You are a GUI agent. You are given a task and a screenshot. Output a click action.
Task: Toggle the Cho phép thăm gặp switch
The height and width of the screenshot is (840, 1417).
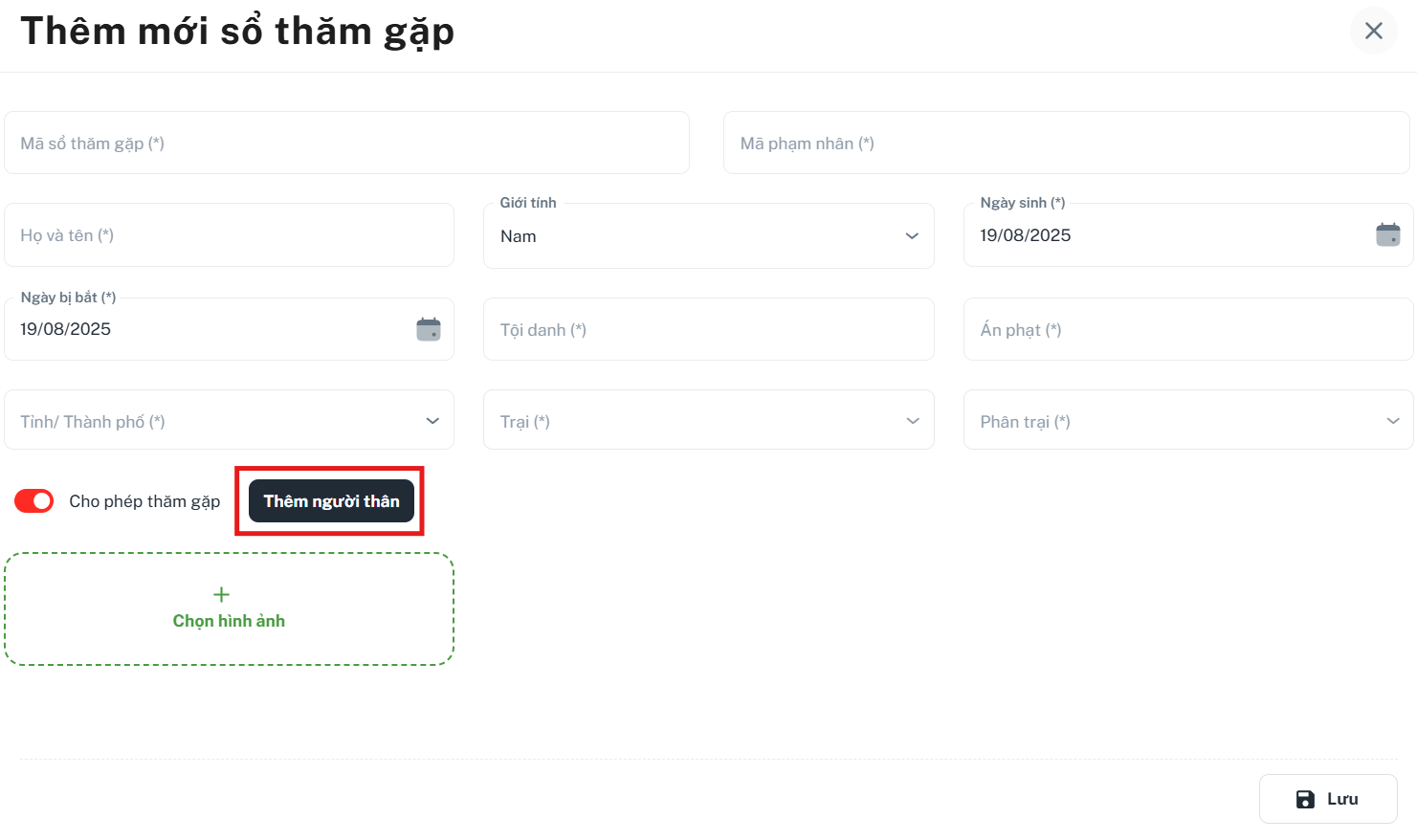coord(34,501)
